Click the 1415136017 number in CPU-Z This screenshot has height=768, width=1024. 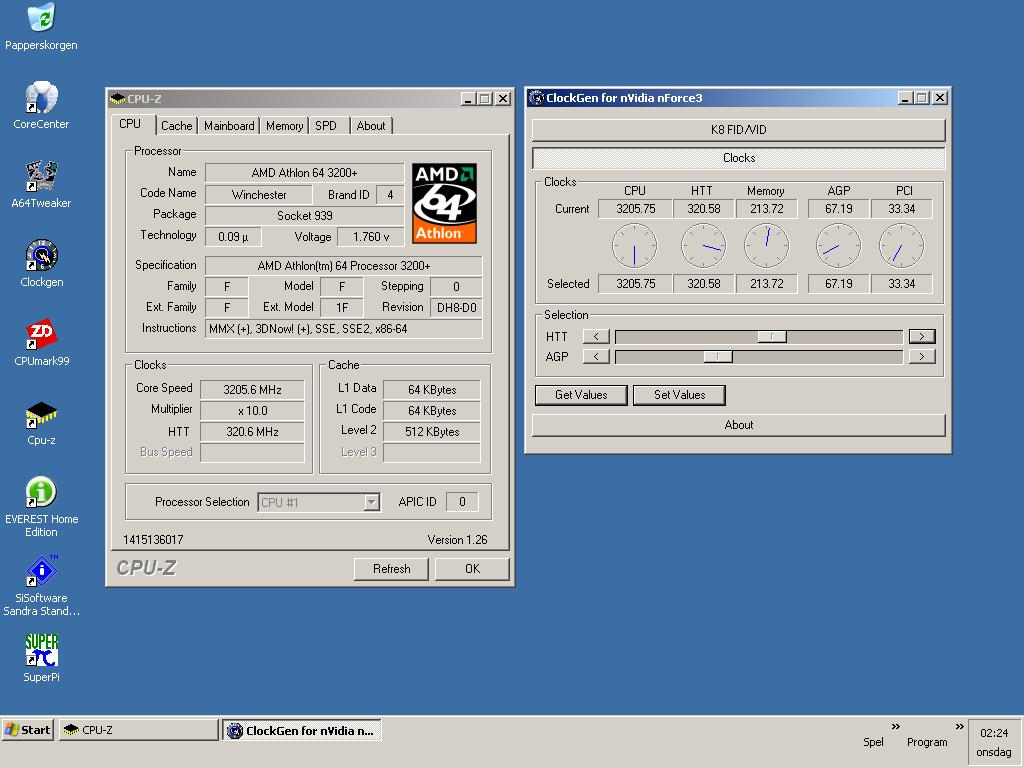153,540
